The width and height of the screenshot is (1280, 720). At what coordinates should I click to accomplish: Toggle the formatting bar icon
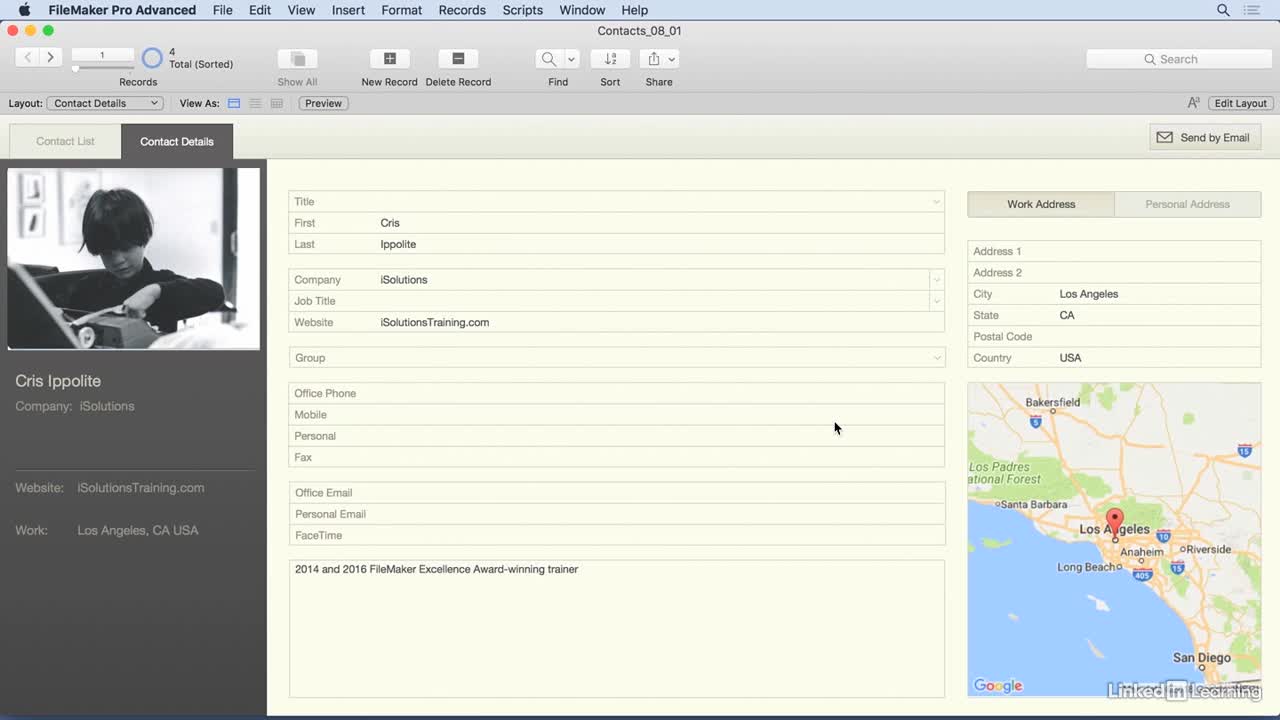pos(1193,103)
